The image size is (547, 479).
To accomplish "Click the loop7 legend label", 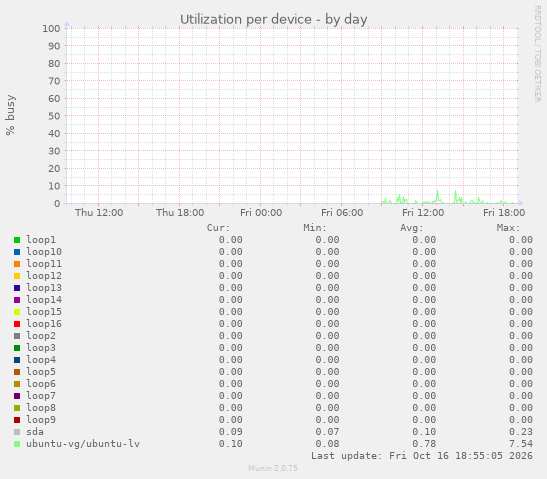I will click(41, 396).
